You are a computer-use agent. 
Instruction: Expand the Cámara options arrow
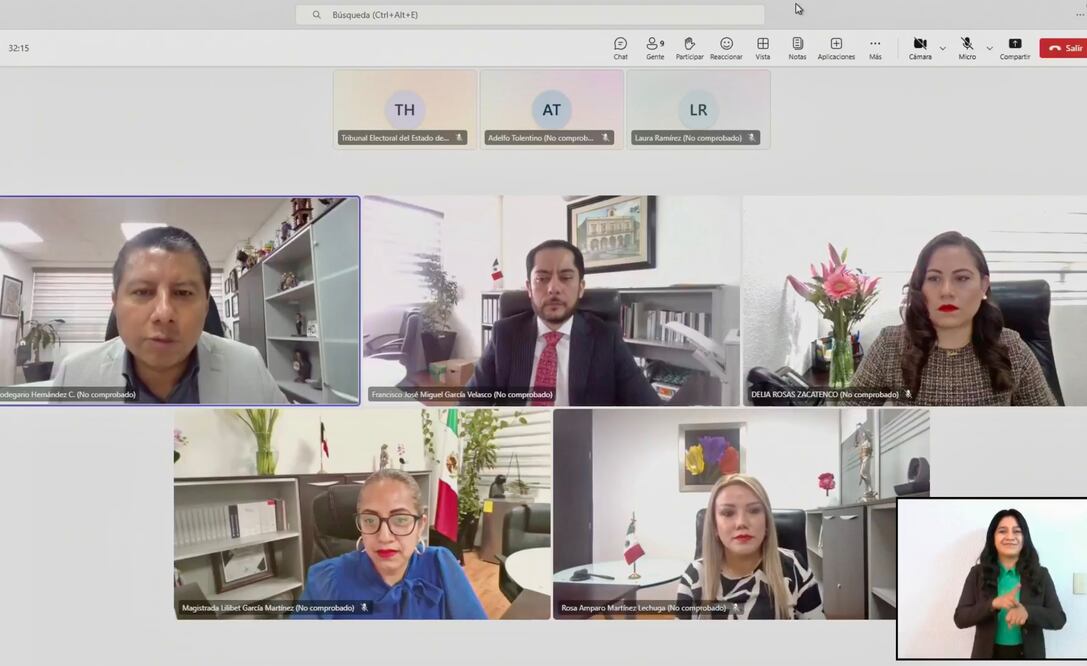pyautogui.click(x=942, y=48)
